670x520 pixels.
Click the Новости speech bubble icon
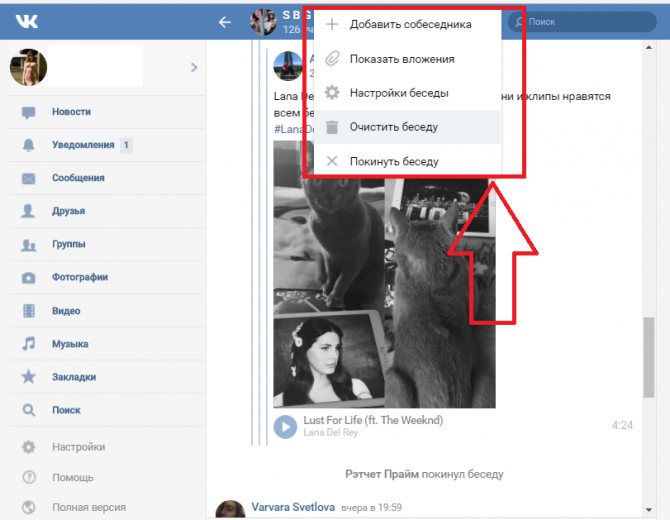pos(29,112)
